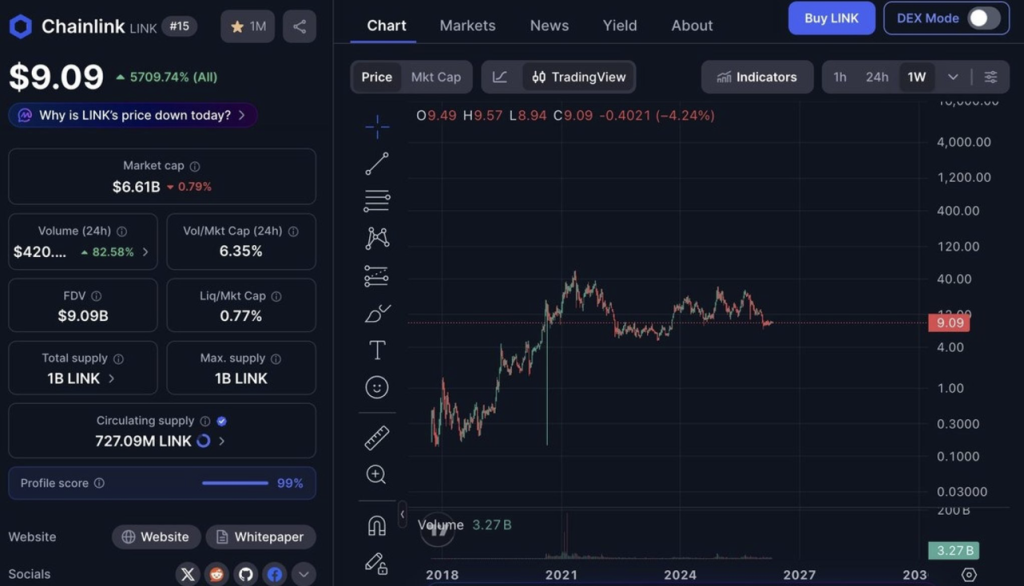Open the emoji icons tool
The width and height of the screenshot is (1024, 586).
click(377, 387)
